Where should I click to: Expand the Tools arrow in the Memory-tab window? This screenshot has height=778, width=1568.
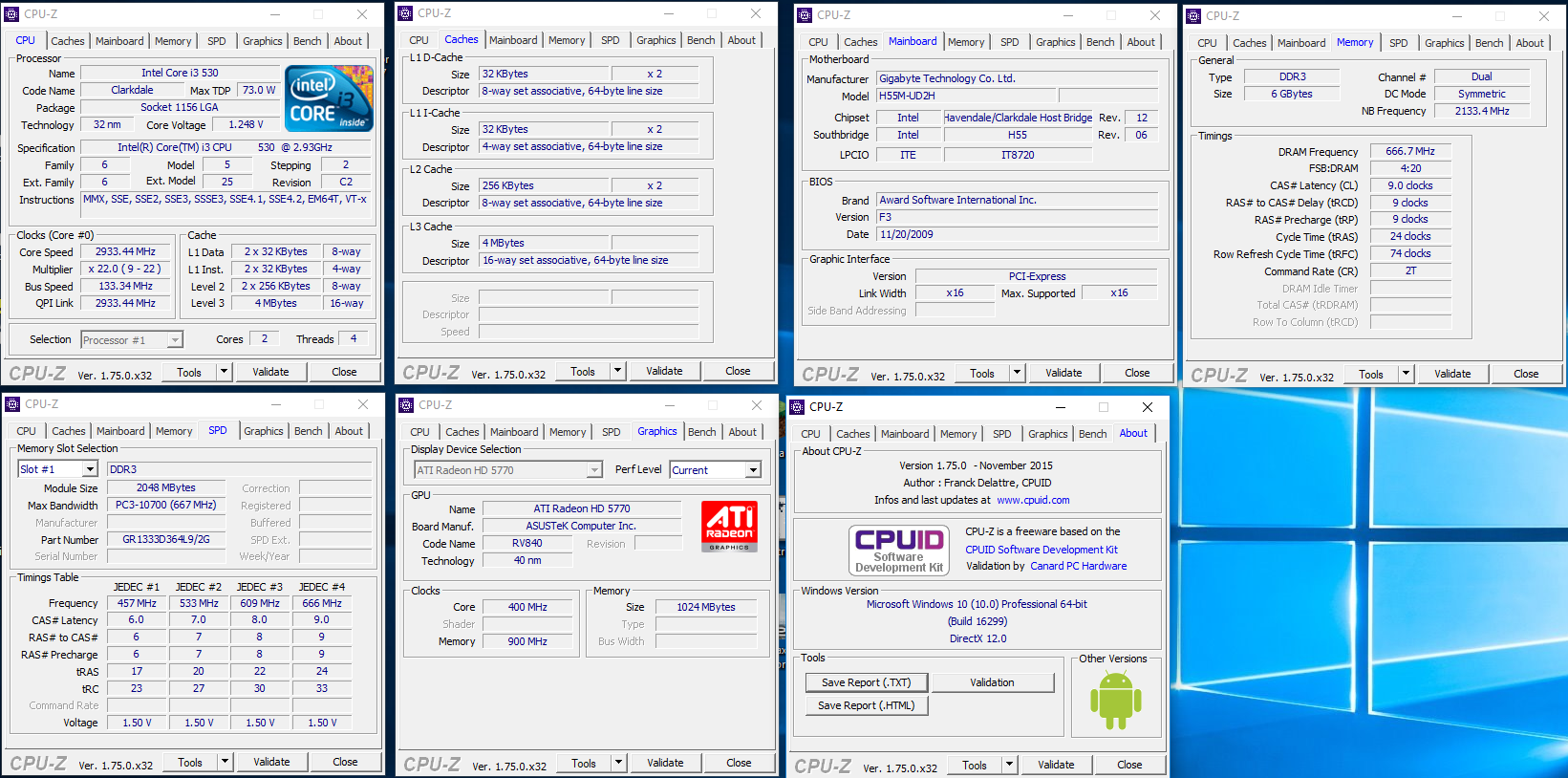tap(1407, 374)
